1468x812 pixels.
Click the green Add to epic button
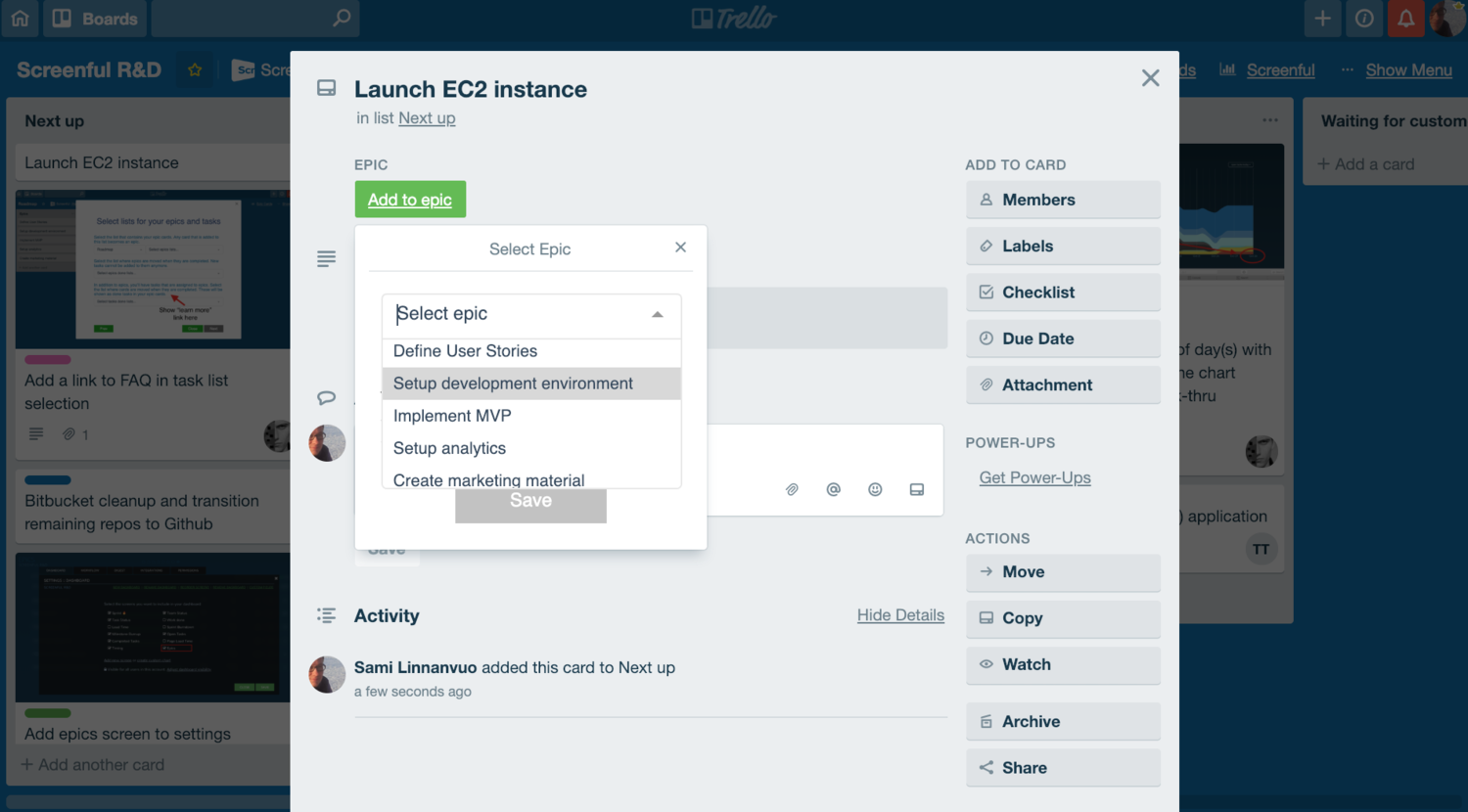tap(410, 200)
